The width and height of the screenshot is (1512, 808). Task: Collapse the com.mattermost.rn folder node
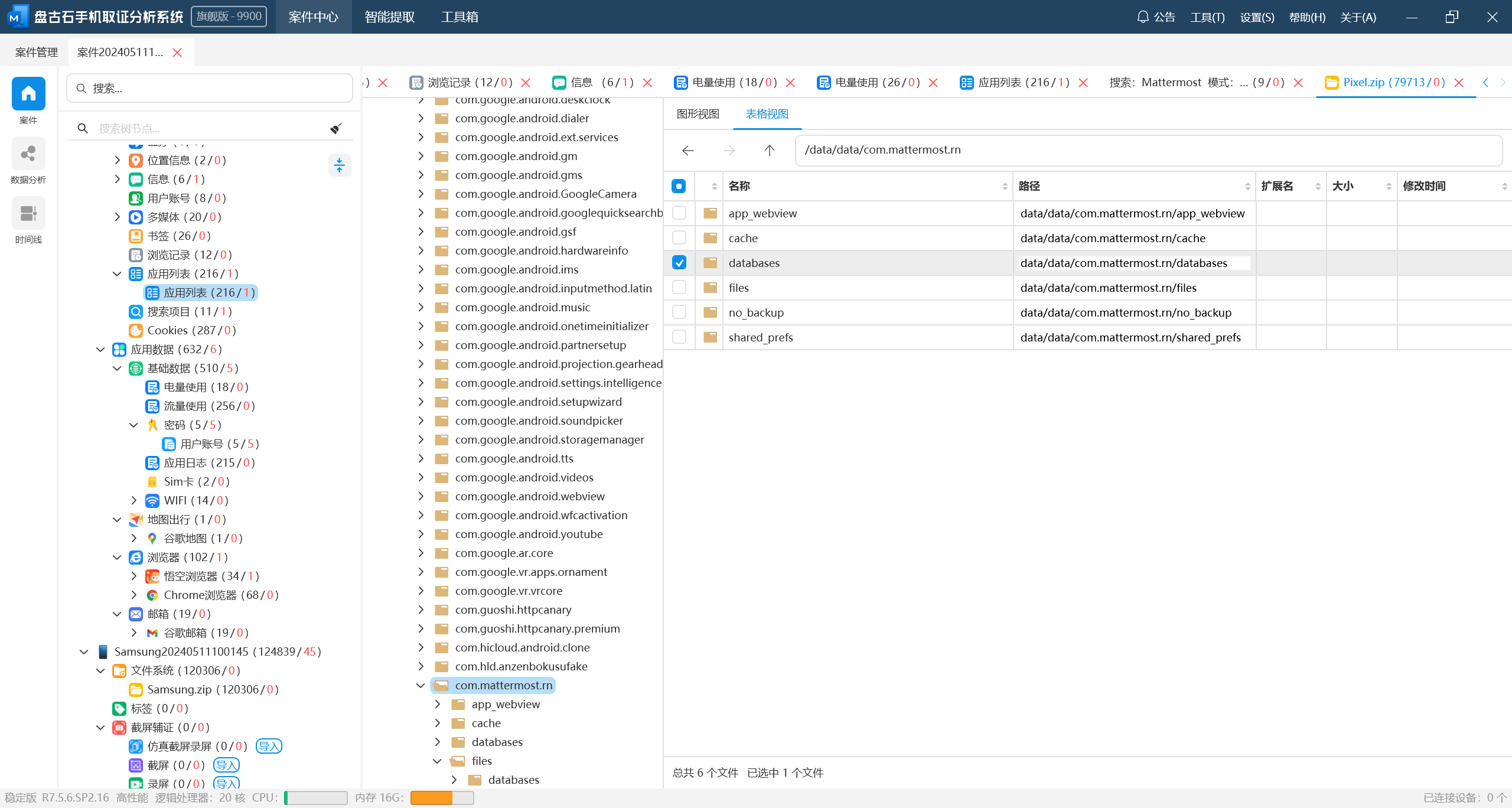pyautogui.click(x=421, y=685)
